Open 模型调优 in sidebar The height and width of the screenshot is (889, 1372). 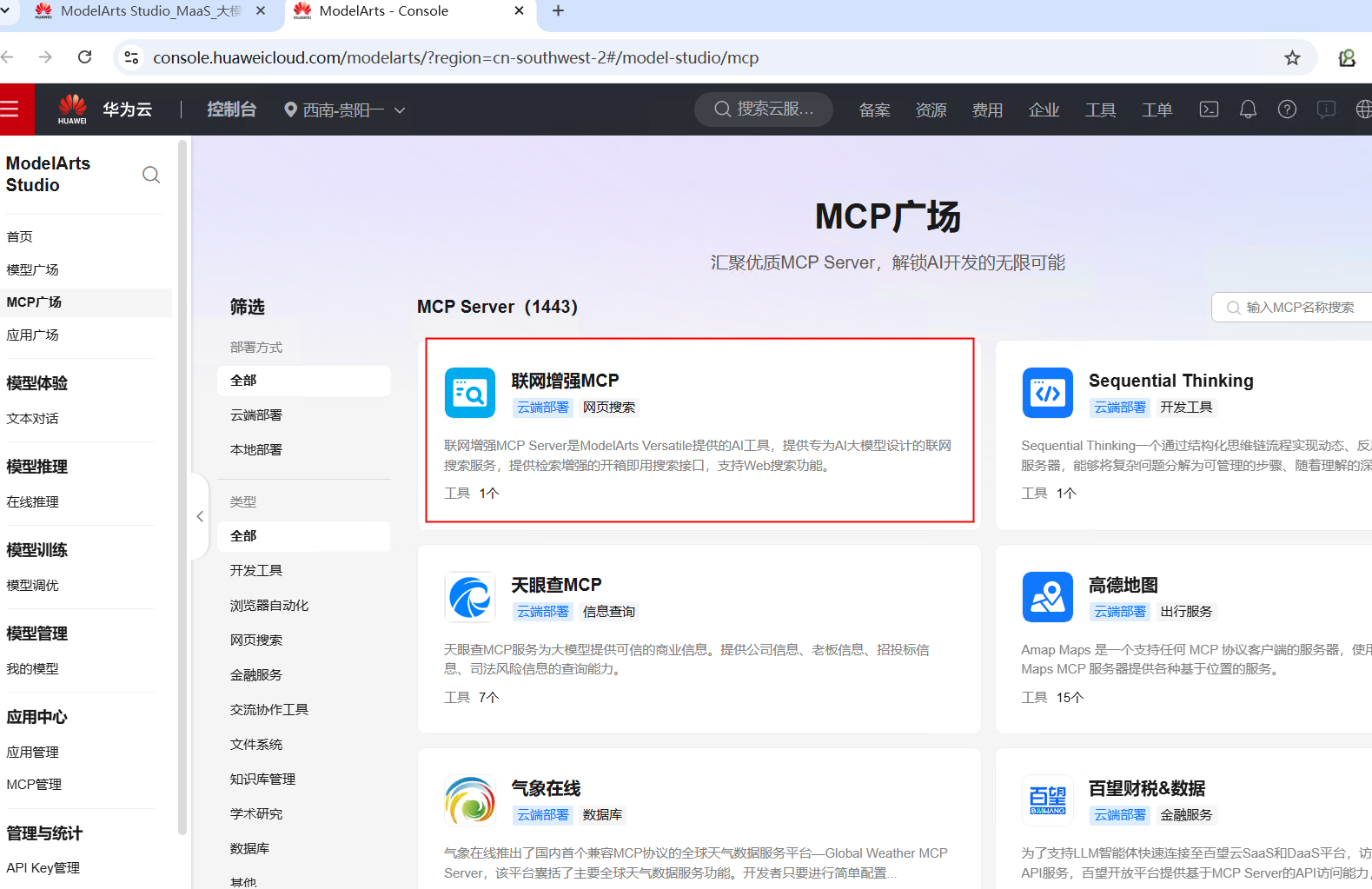[x=33, y=585]
